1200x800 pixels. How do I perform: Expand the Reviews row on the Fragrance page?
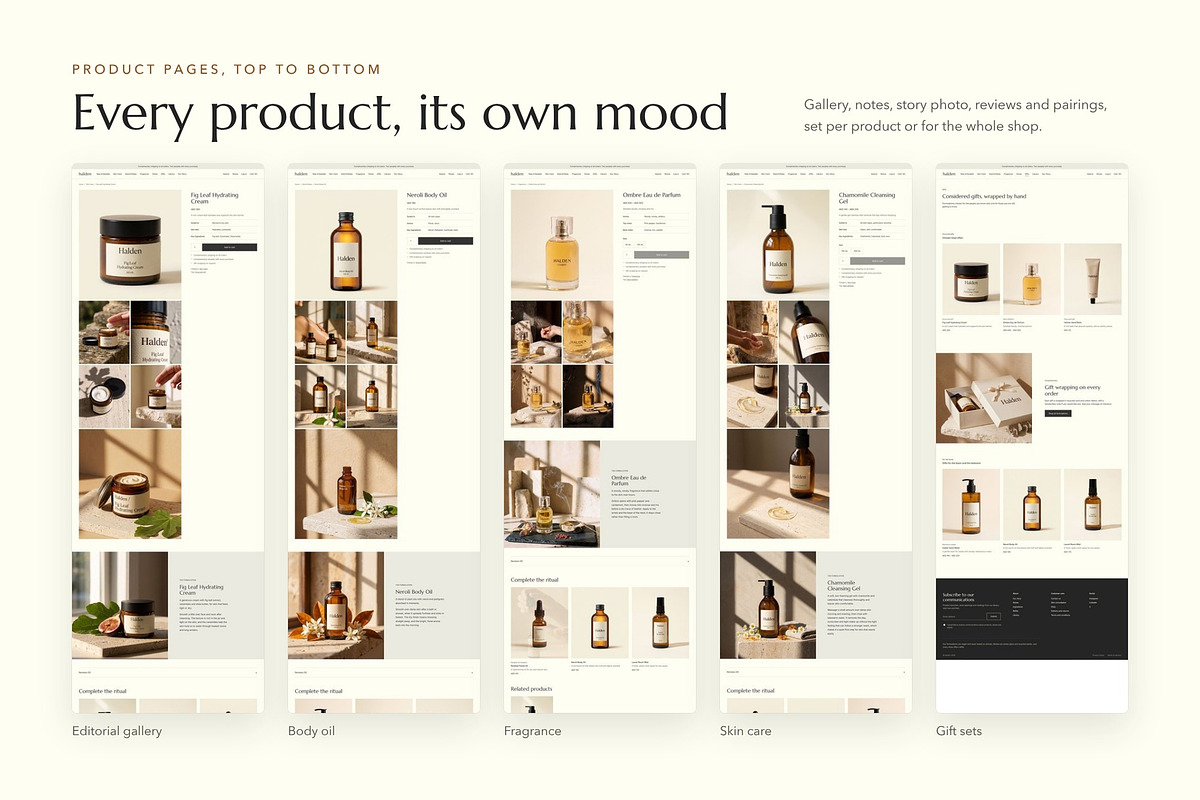point(600,561)
